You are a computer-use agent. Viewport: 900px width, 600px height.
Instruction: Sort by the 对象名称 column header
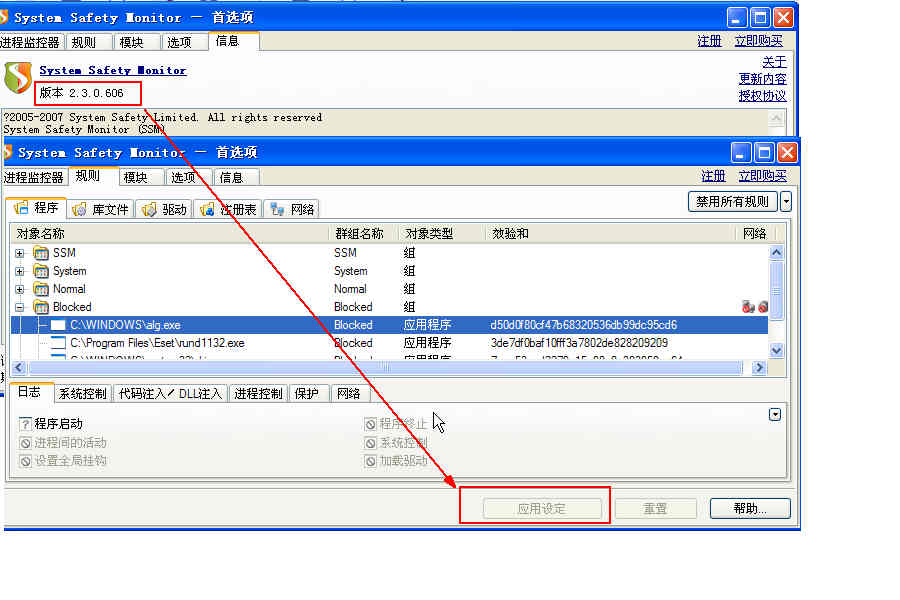click(170, 234)
